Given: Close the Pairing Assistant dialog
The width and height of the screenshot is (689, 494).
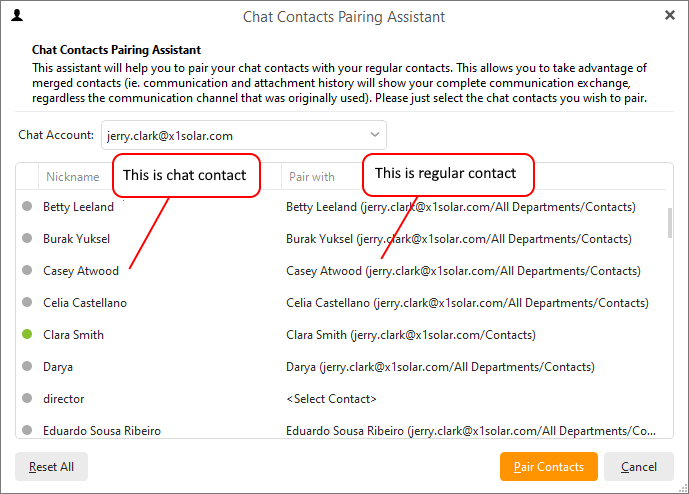Looking at the screenshot, I should point(670,15).
